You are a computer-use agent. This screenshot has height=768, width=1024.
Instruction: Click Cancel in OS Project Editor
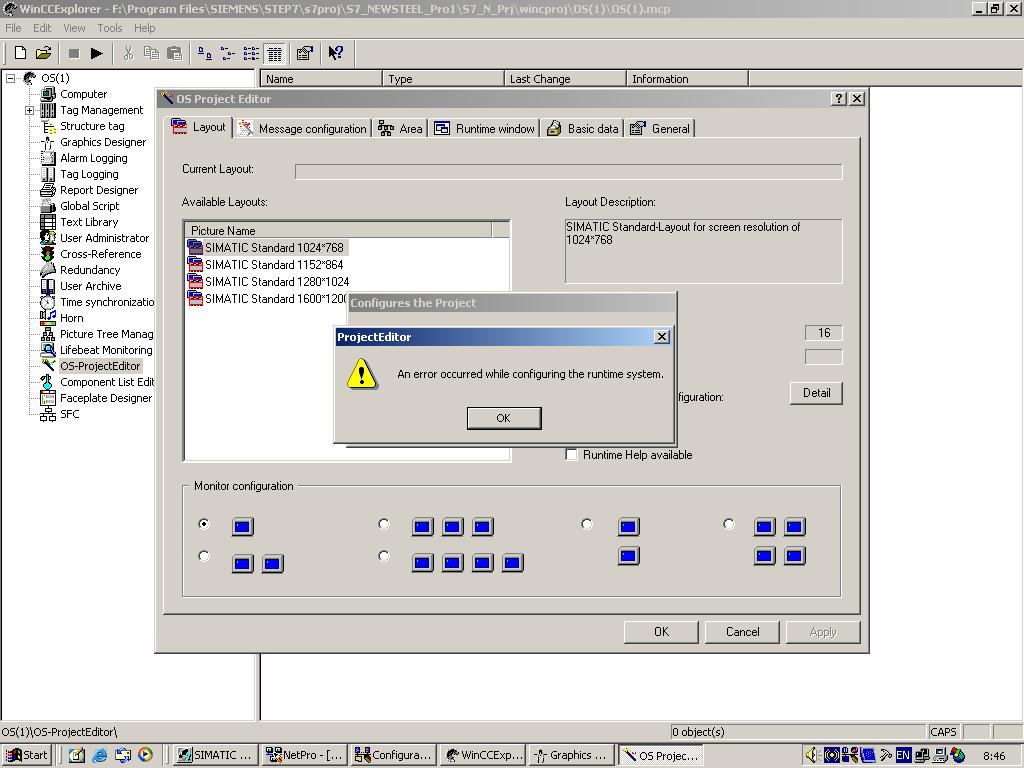pyautogui.click(x=742, y=632)
